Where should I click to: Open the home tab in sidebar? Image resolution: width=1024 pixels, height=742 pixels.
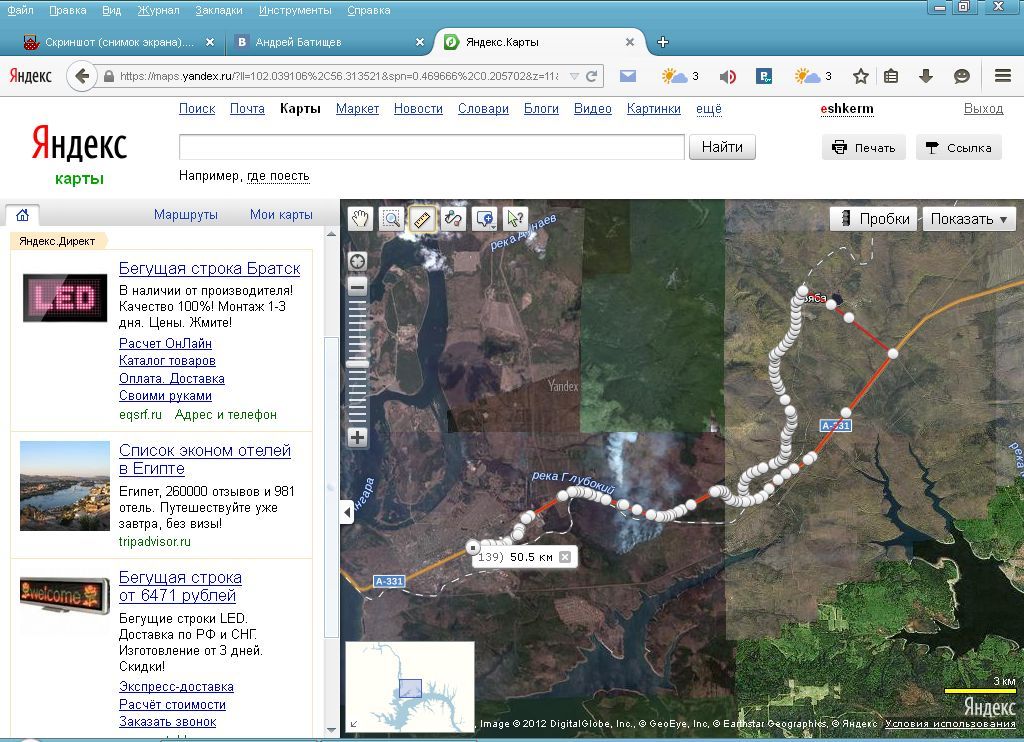23,214
